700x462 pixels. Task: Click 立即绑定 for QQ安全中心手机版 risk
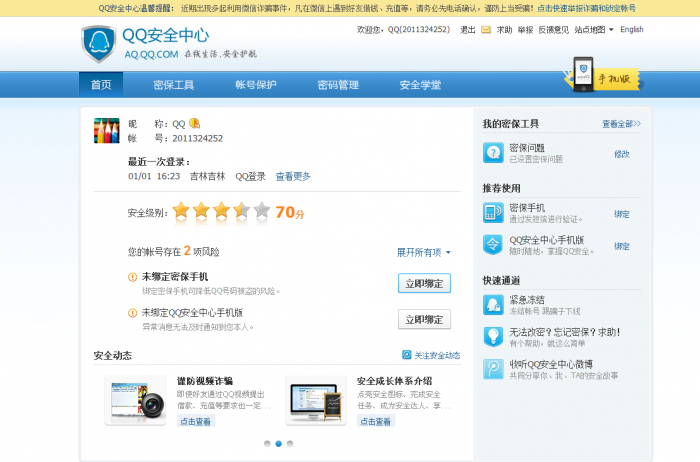424,319
